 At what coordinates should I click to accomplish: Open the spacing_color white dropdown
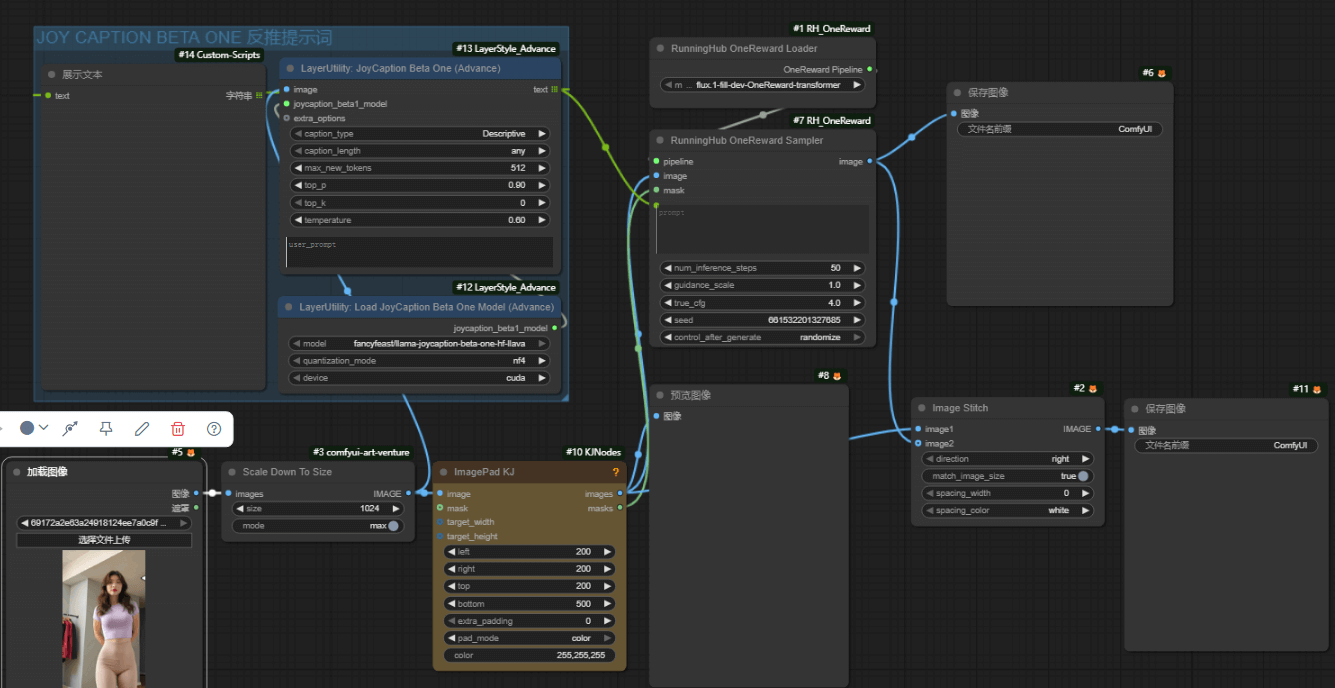pyautogui.click(x=1007, y=510)
